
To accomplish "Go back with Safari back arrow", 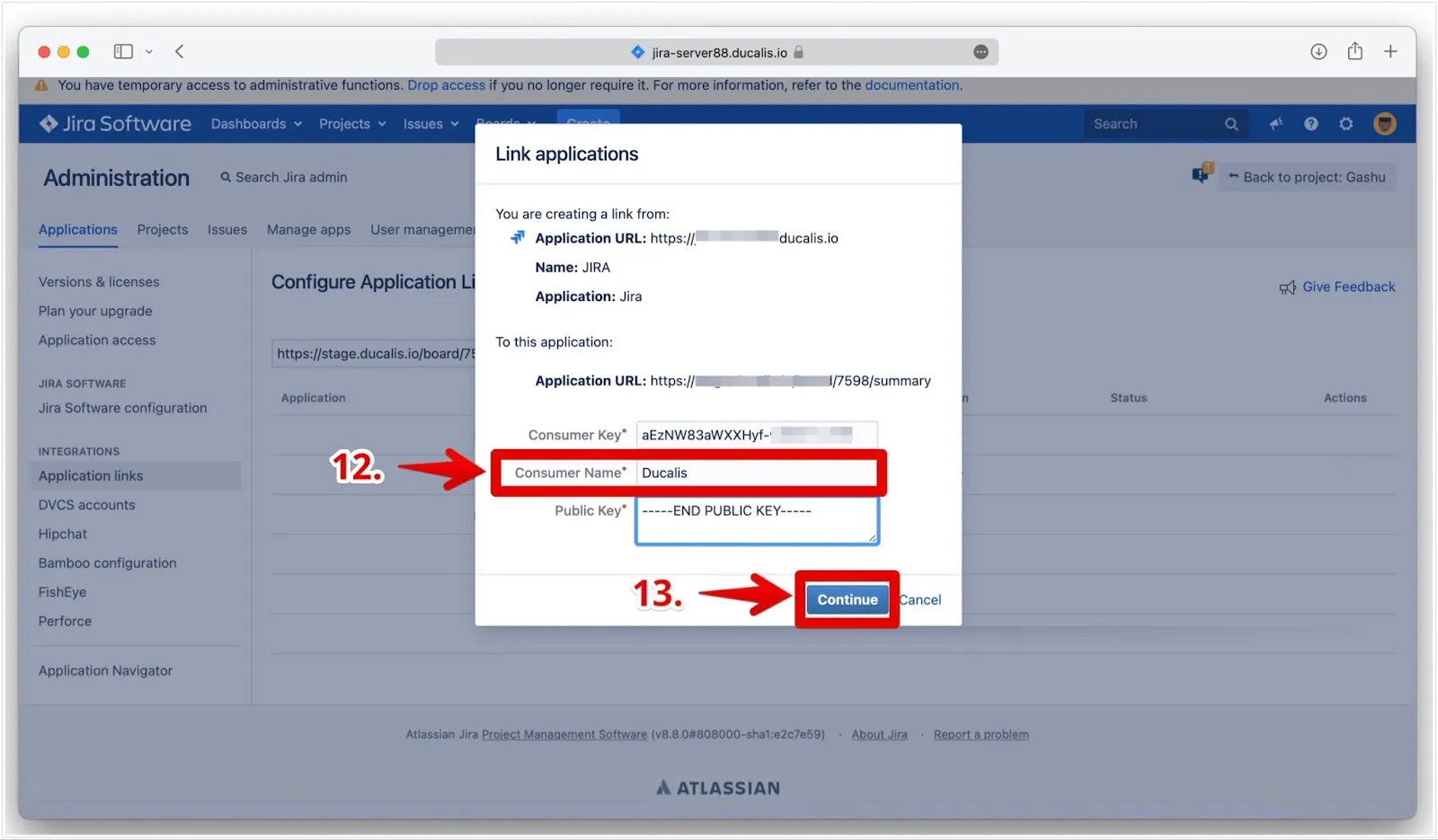I will 180,52.
